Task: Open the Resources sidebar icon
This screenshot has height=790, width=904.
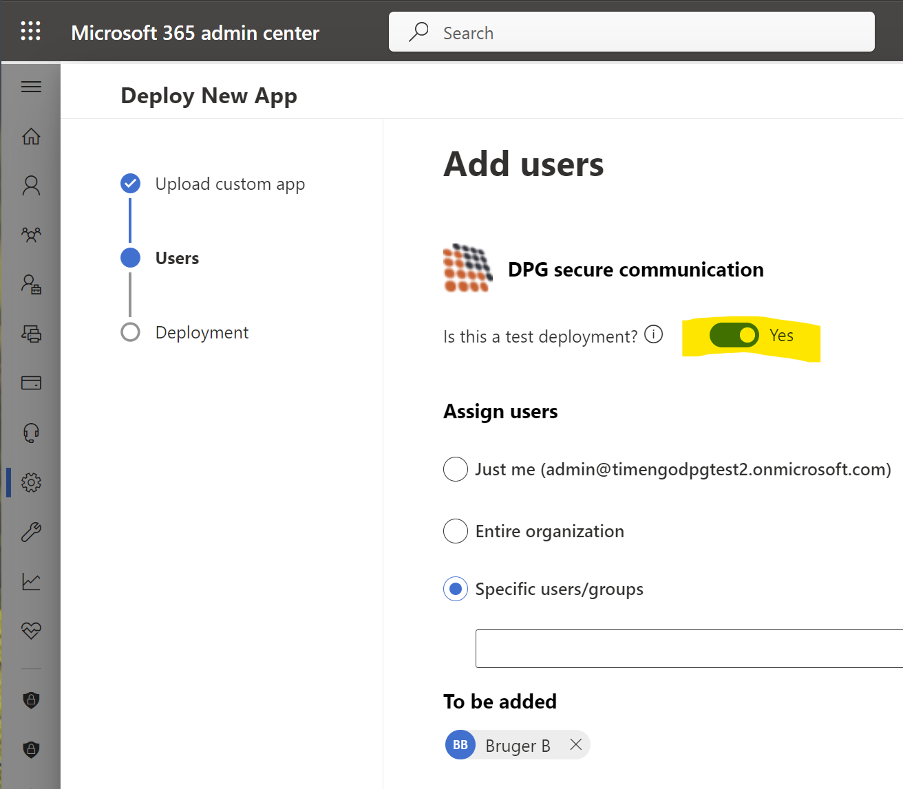Action: (x=31, y=334)
